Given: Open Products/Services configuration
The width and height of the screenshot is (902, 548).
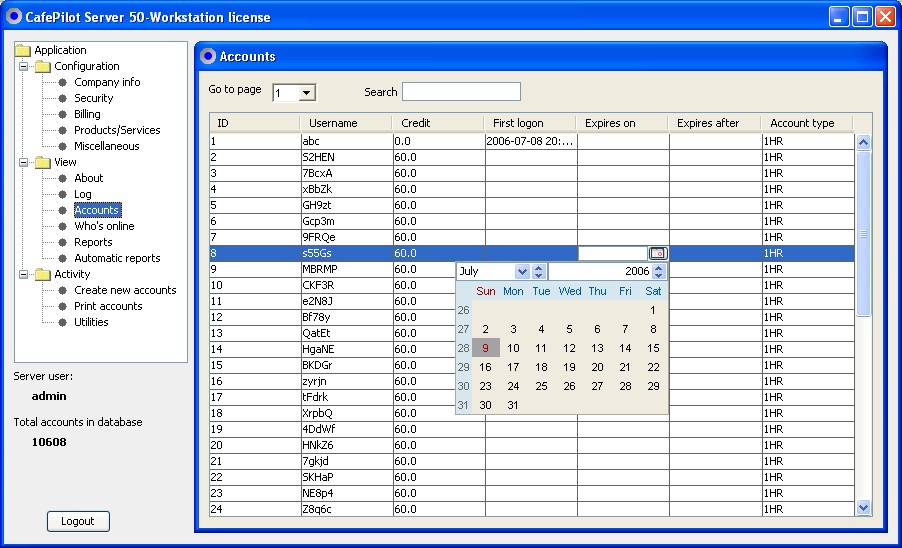Looking at the screenshot, I should click(117, 130).
